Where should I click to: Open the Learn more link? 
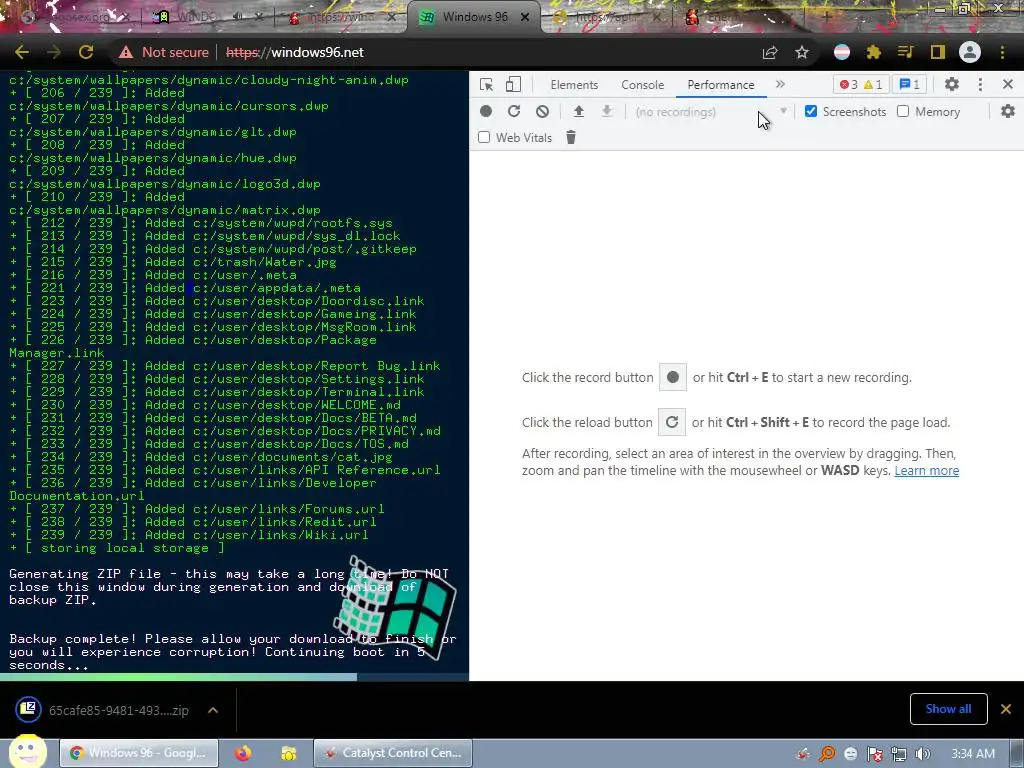click(926, 470)
